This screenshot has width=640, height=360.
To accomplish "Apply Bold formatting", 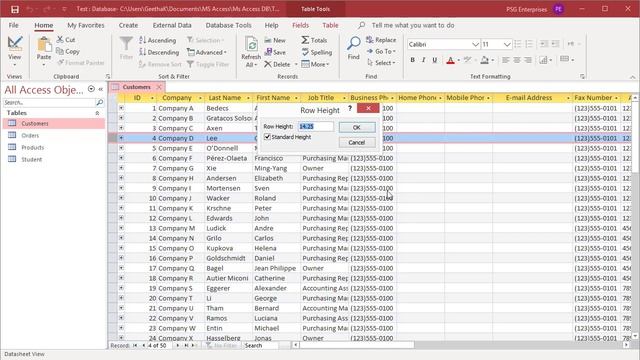I will (x=413, y=60).
